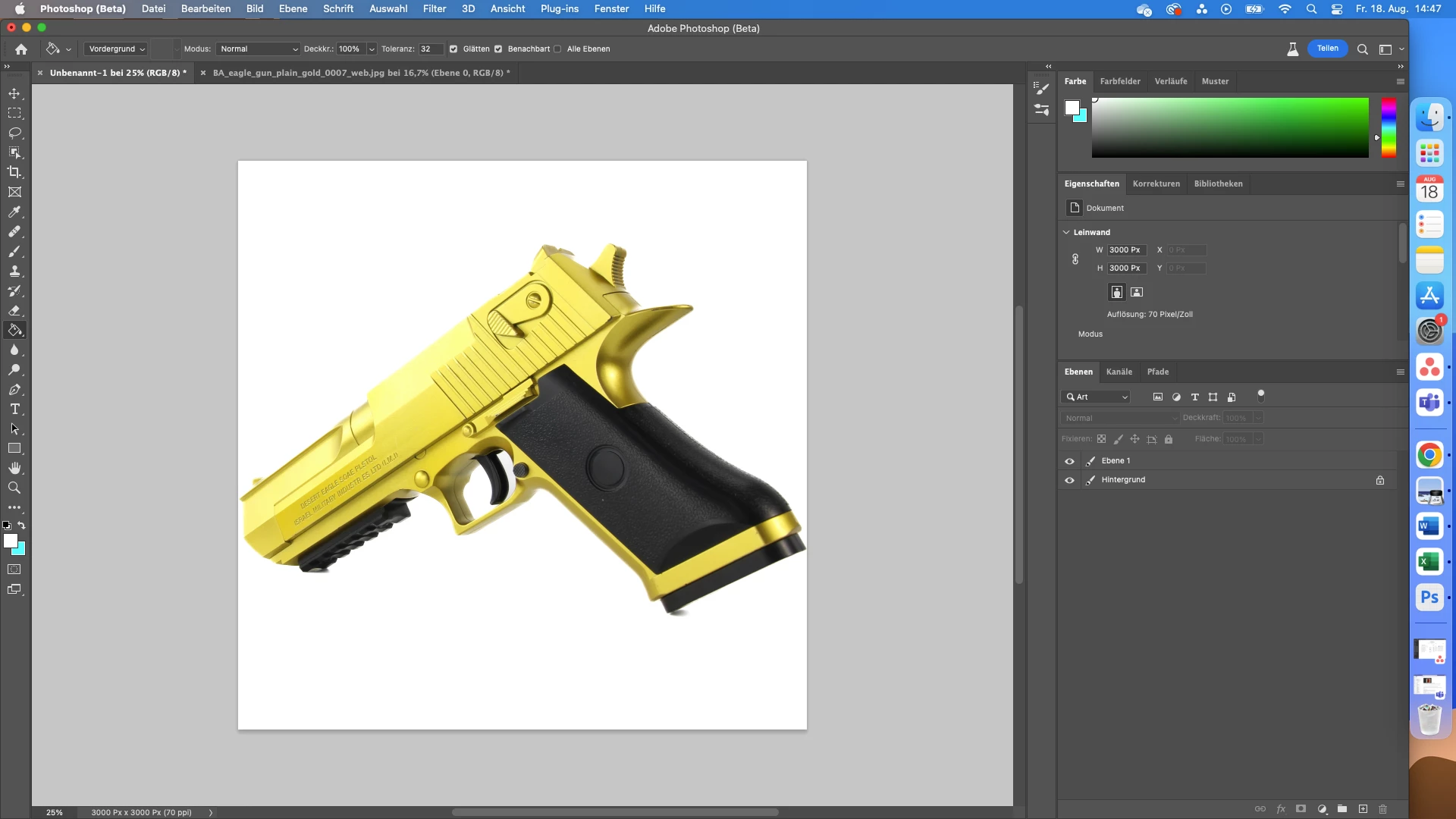Click the hue spectrum slider
This screenshot has height=819, width=1456.
pos(1388,127)
